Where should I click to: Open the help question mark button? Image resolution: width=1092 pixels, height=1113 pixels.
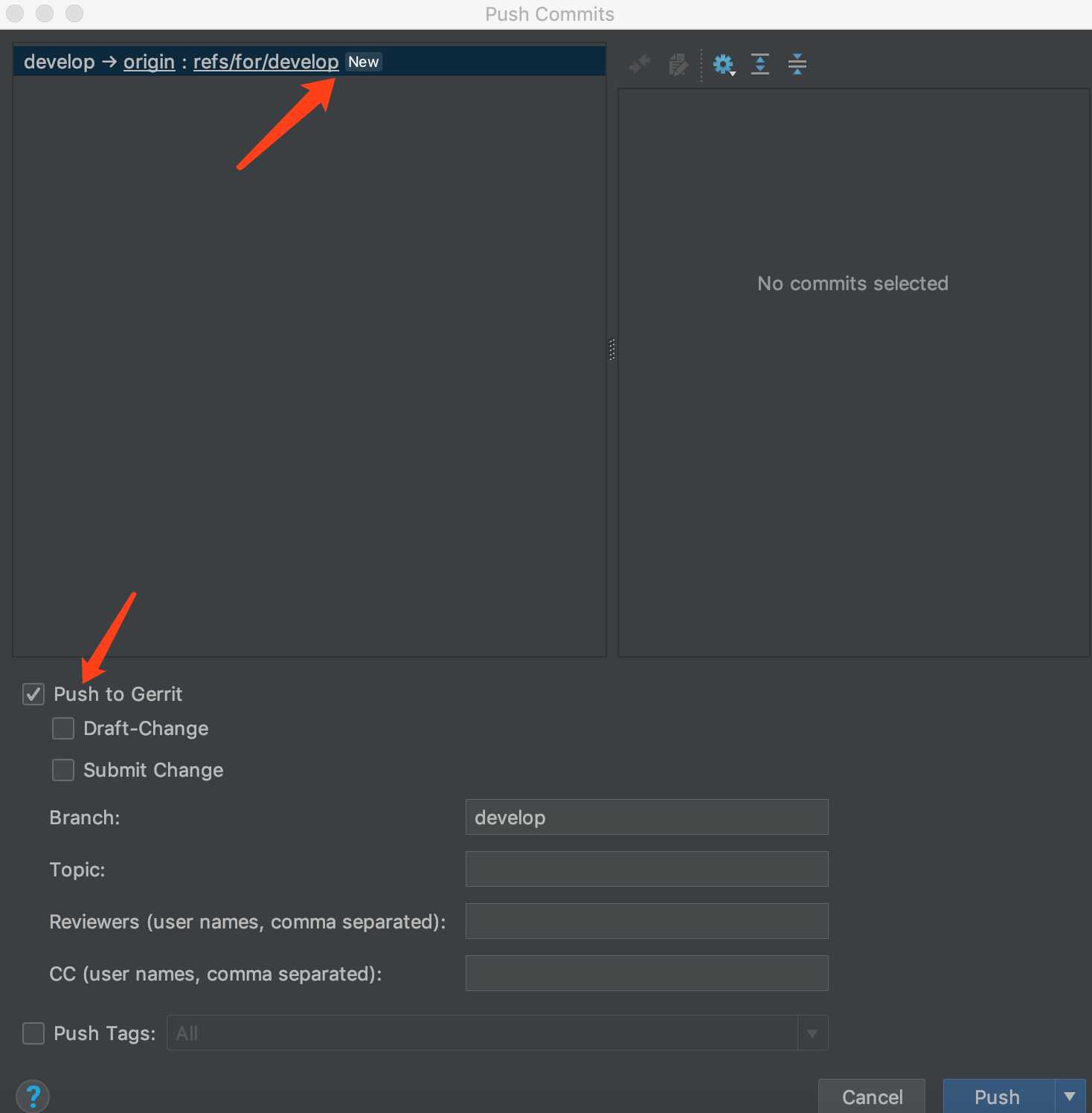33,1096
